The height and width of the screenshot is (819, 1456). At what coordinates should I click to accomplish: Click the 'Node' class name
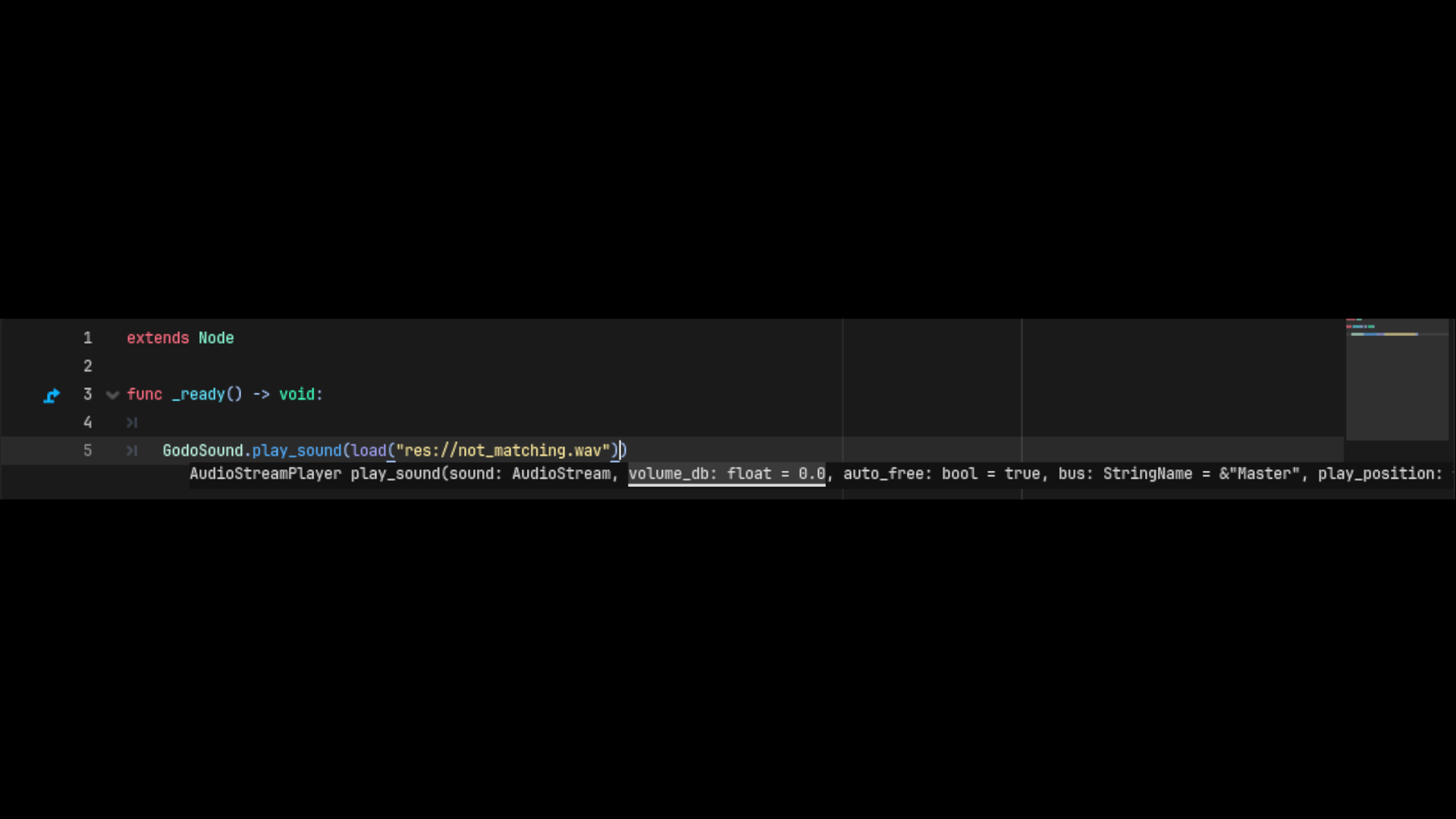[x=216, y=338]
